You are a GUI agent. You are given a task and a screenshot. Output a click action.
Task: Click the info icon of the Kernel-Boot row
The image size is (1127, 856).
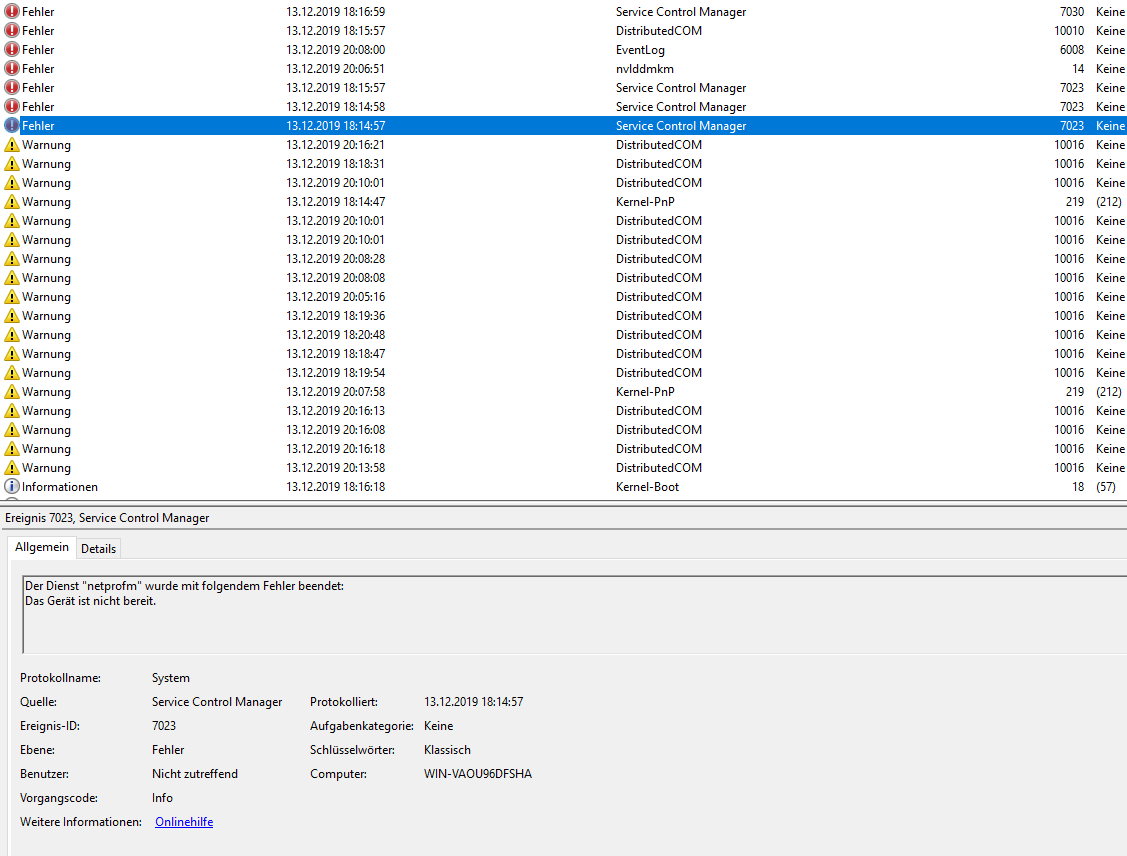(12, 487)
